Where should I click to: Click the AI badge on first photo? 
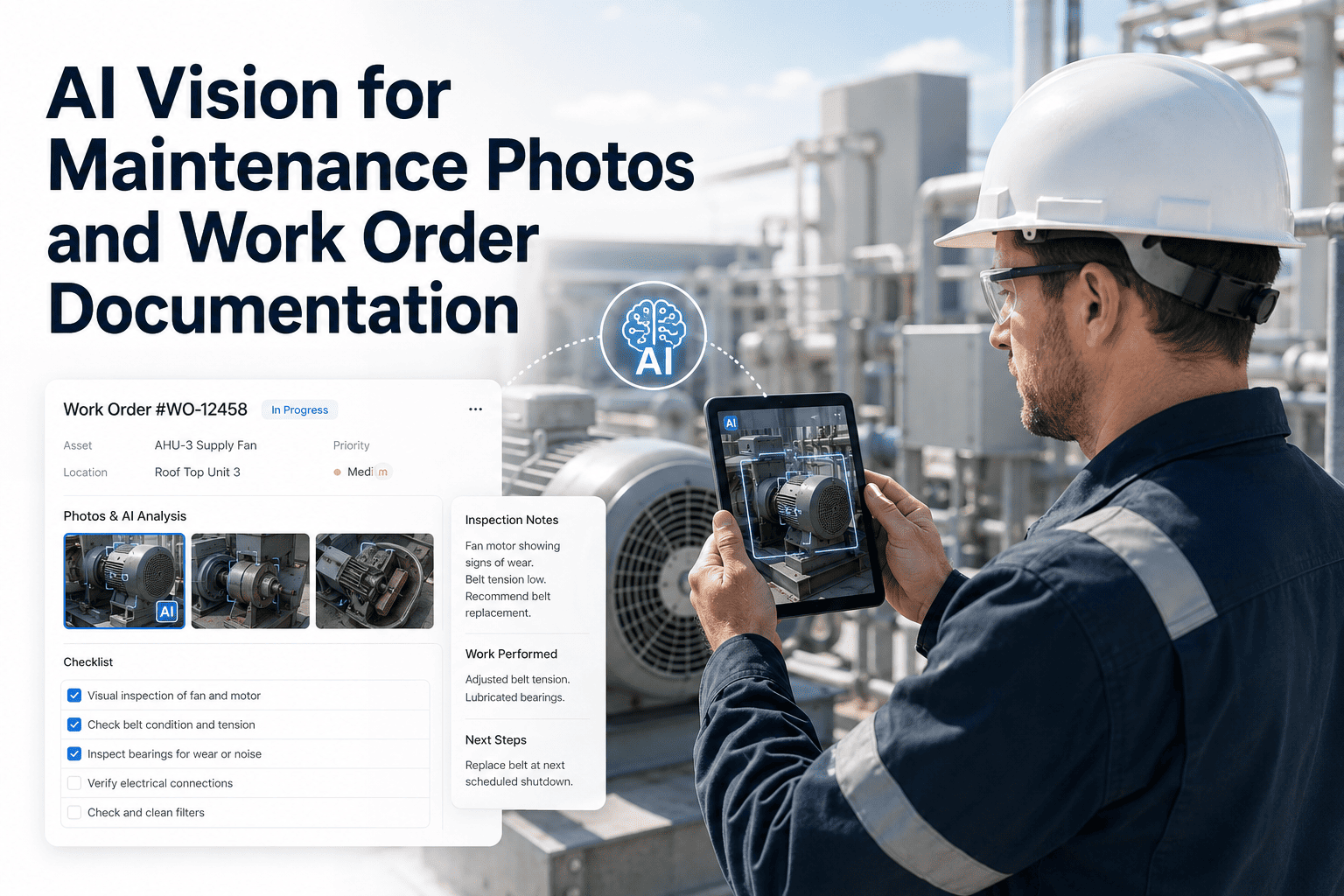[167, 612]
